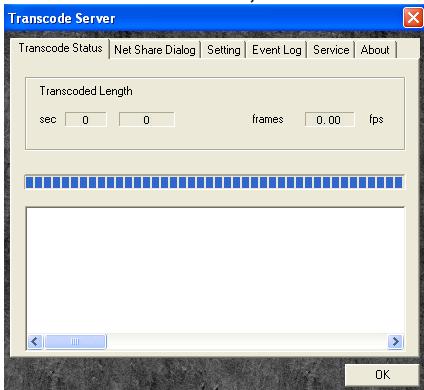Open the Net Share Dialog tab
The width and height of the screenshot is (424, 390).
pyautogui.click(x=155, y=50)
